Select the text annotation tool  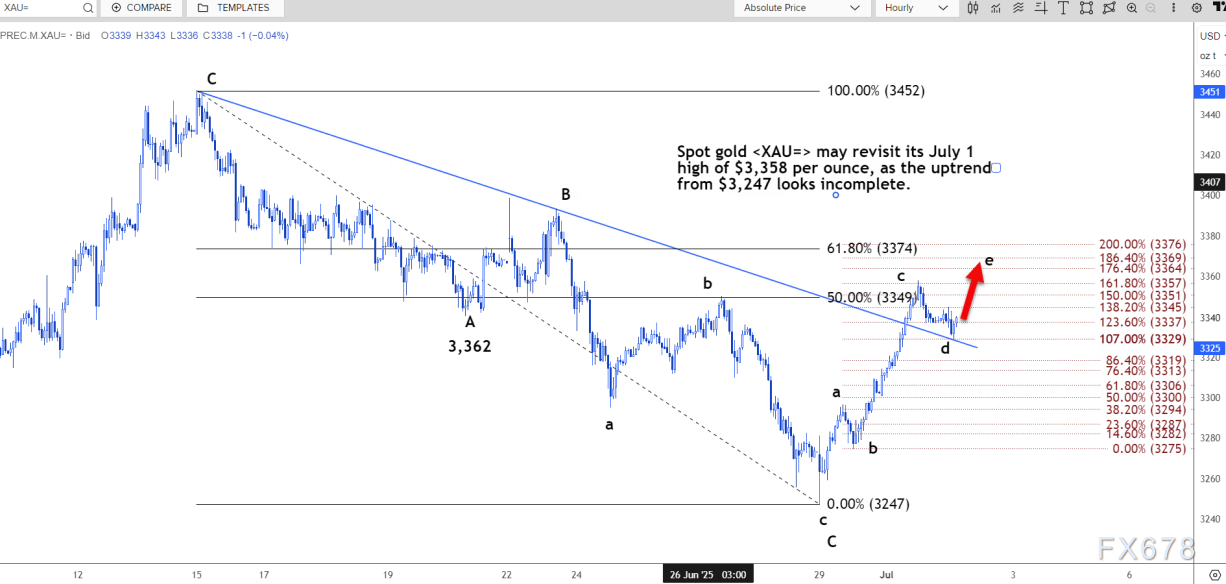1063,8
